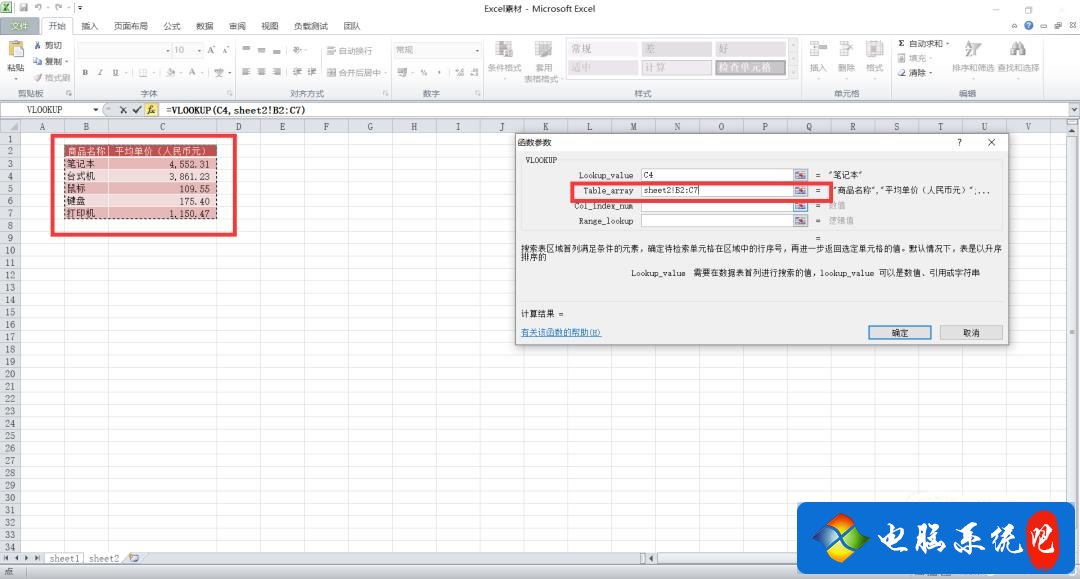This screenshot has width=1080, height=579.
Task: Switch to the 视图 (View) tab
Action: 269,26
